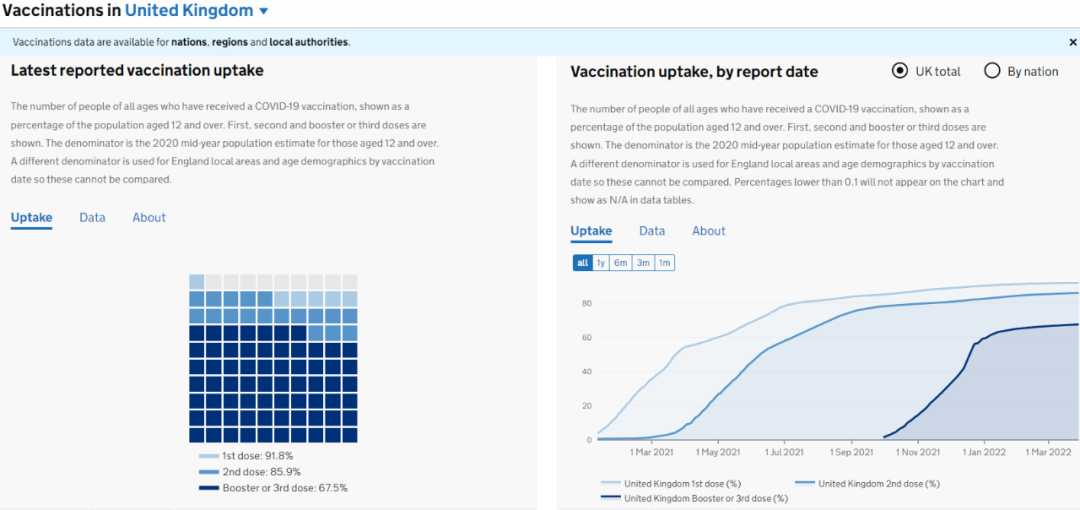Open About tab under latest uptake
This screenshot has width=1080, height=510.
[149, 218]
